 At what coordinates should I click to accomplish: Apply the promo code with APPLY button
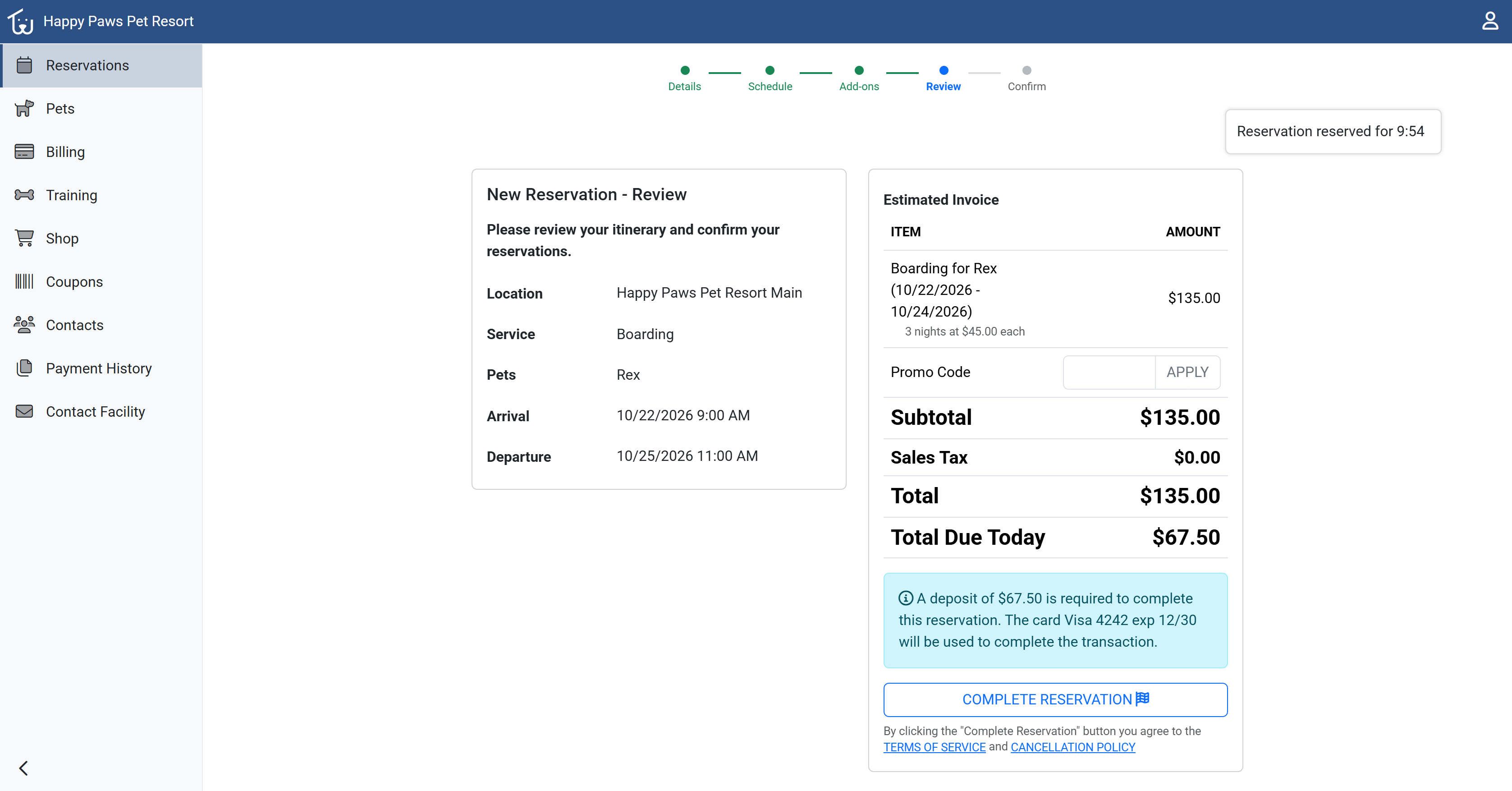(x=1187, y=373)
